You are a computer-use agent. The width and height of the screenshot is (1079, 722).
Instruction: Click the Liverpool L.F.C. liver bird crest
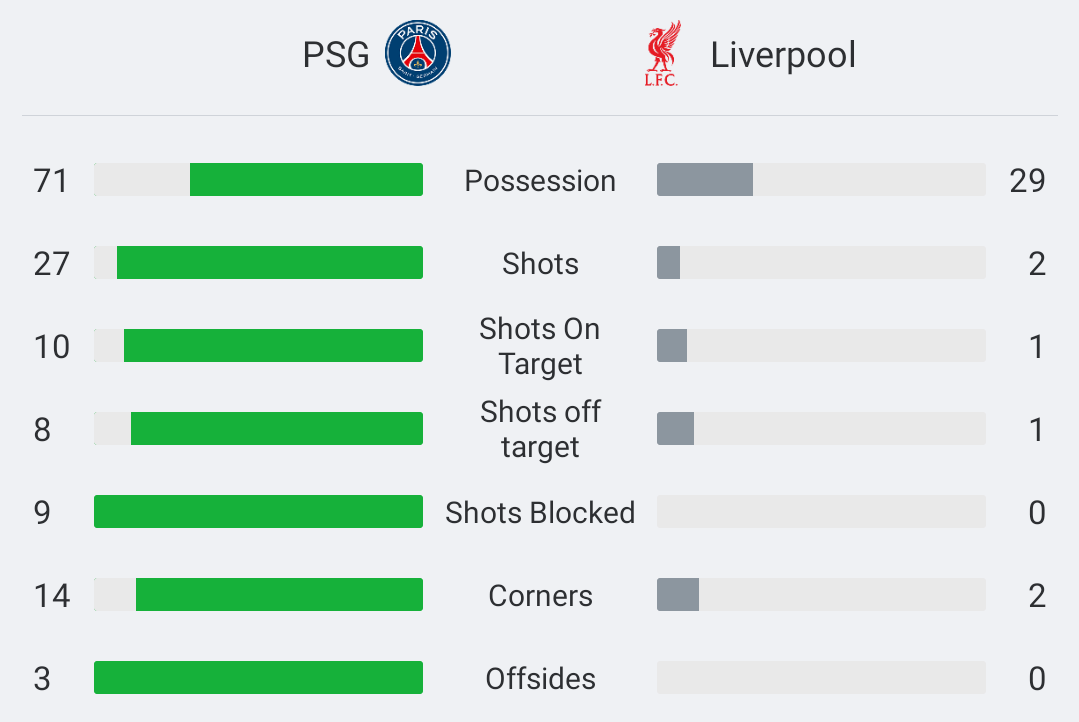662,53
